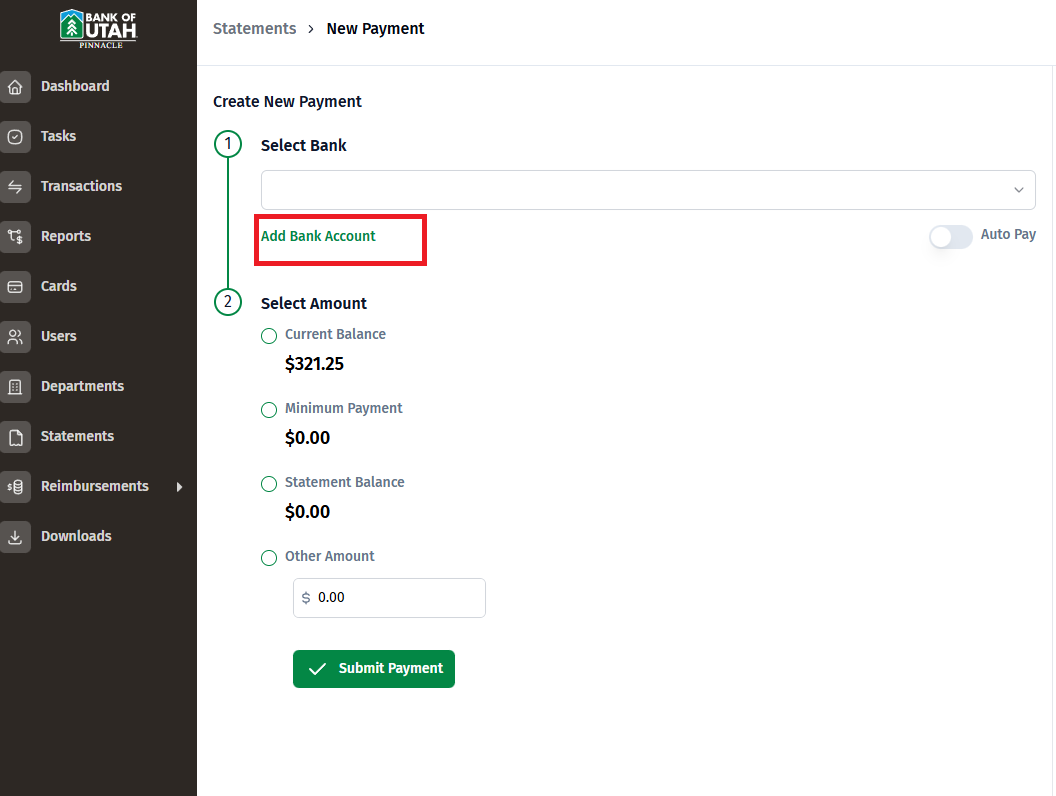Click the Downloads arrow icon
The image size is (1056, 796).
click(15, 537)
